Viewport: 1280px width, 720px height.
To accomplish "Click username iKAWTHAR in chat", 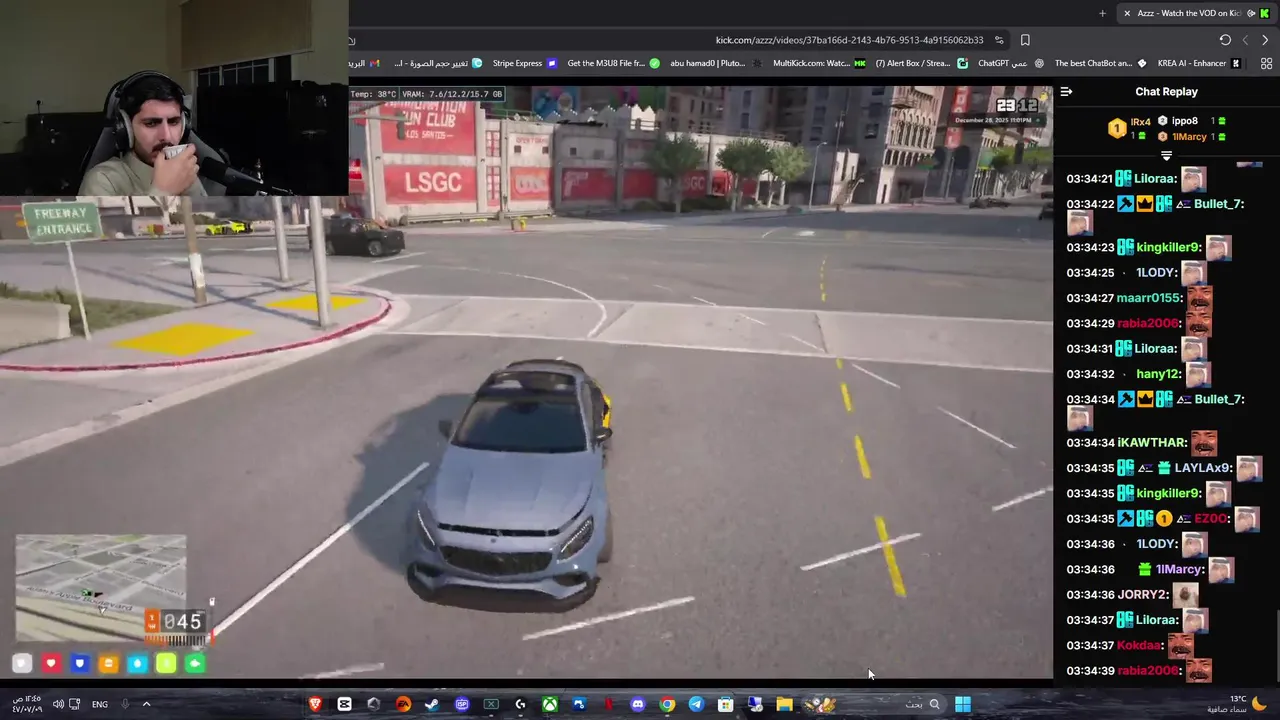I will tap(1152, 442).
